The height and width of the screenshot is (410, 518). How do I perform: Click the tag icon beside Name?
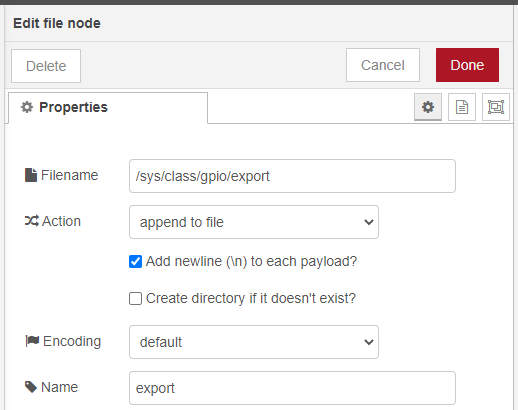click(x=31, y=387)
